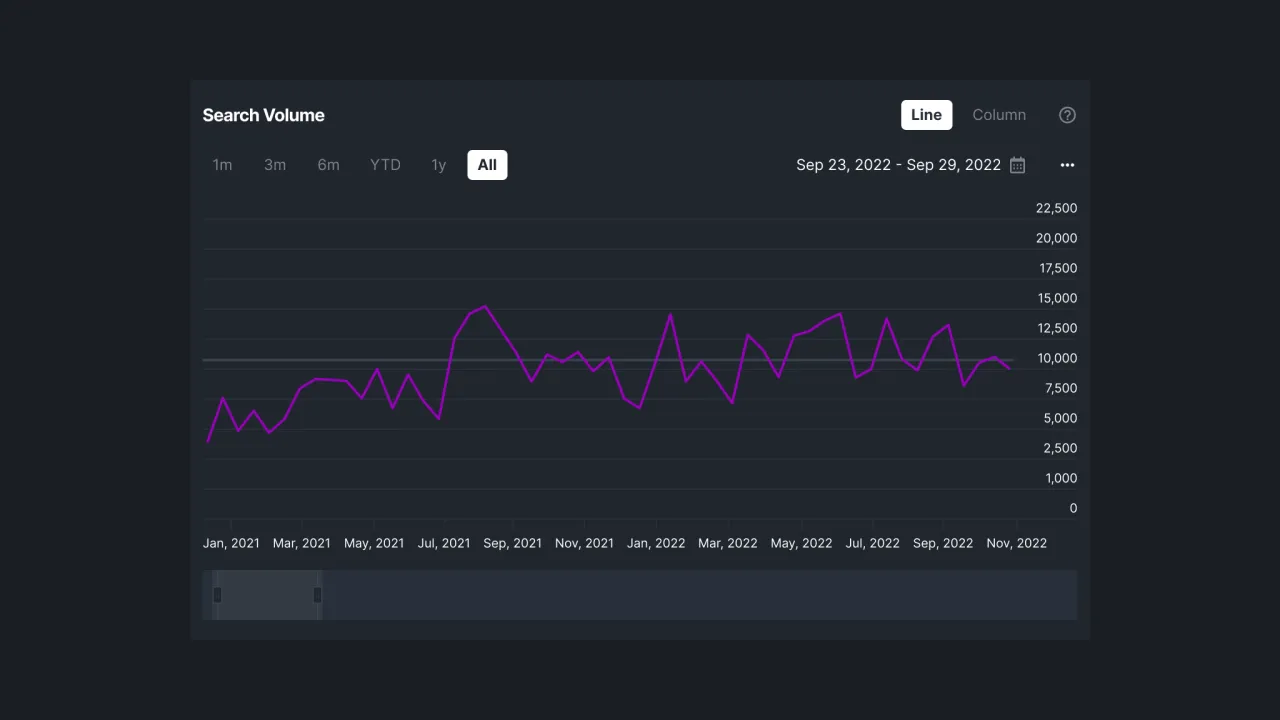Open the calendar date picker icon
1280x720 pixels.
click(1017, 165)
